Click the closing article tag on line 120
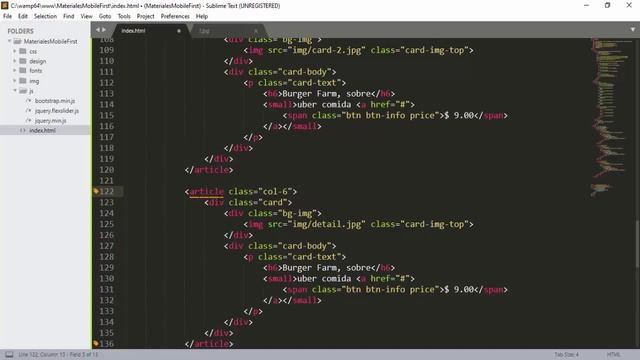640x360 pixels. click(x=209, y=170)
